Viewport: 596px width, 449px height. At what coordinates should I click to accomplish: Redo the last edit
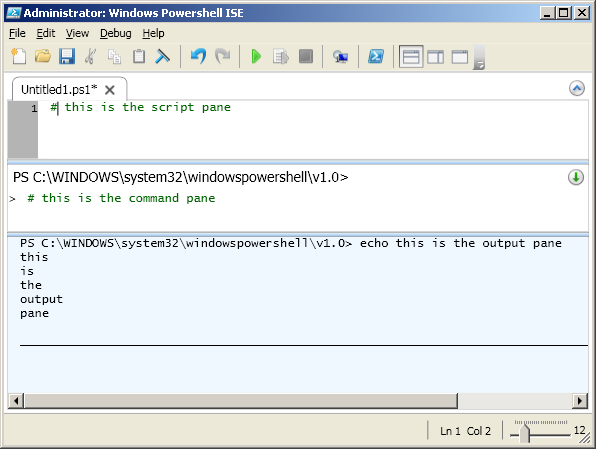(223, 56)
